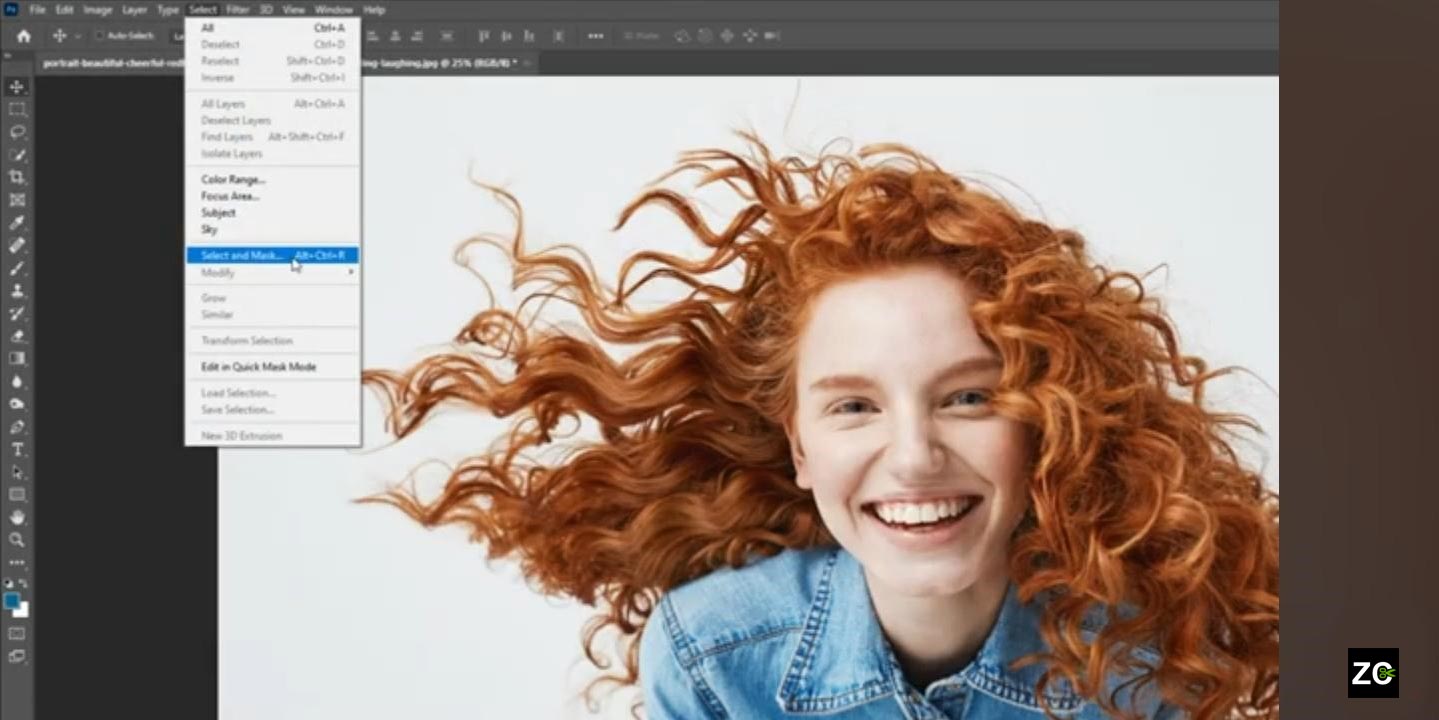The height and width of the screenshot is (720, 1439).
Task: Click the foreground color swatch
Action: pos(11,601)
